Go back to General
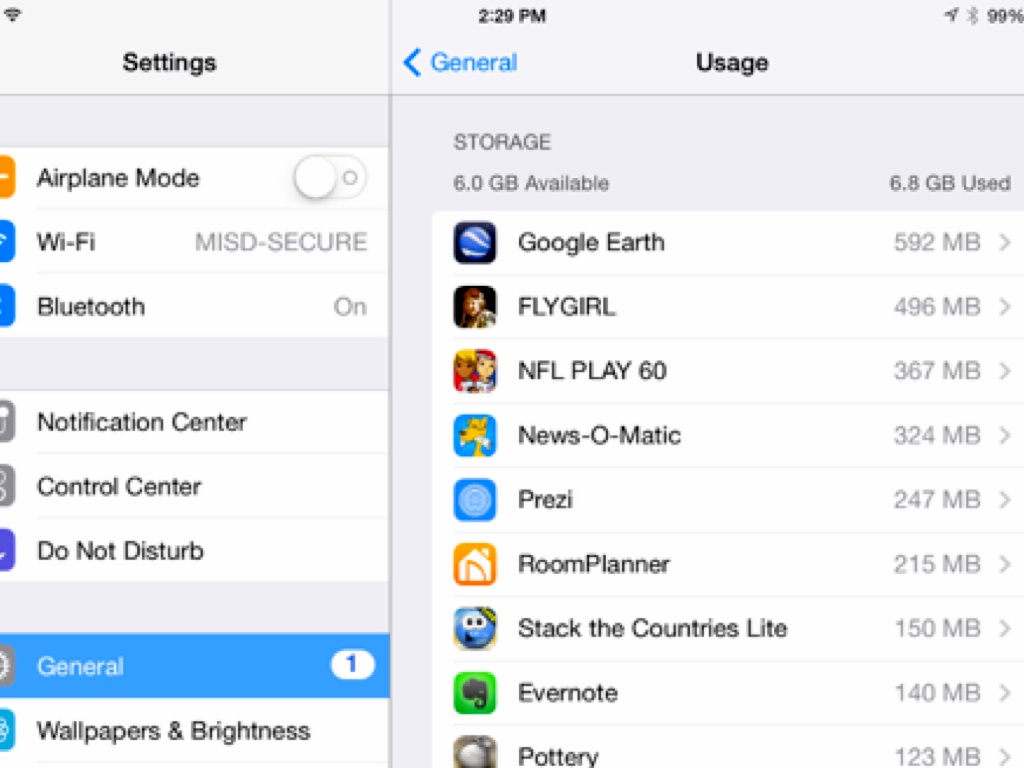1024x768 pixels. click(x=460, y=63)
